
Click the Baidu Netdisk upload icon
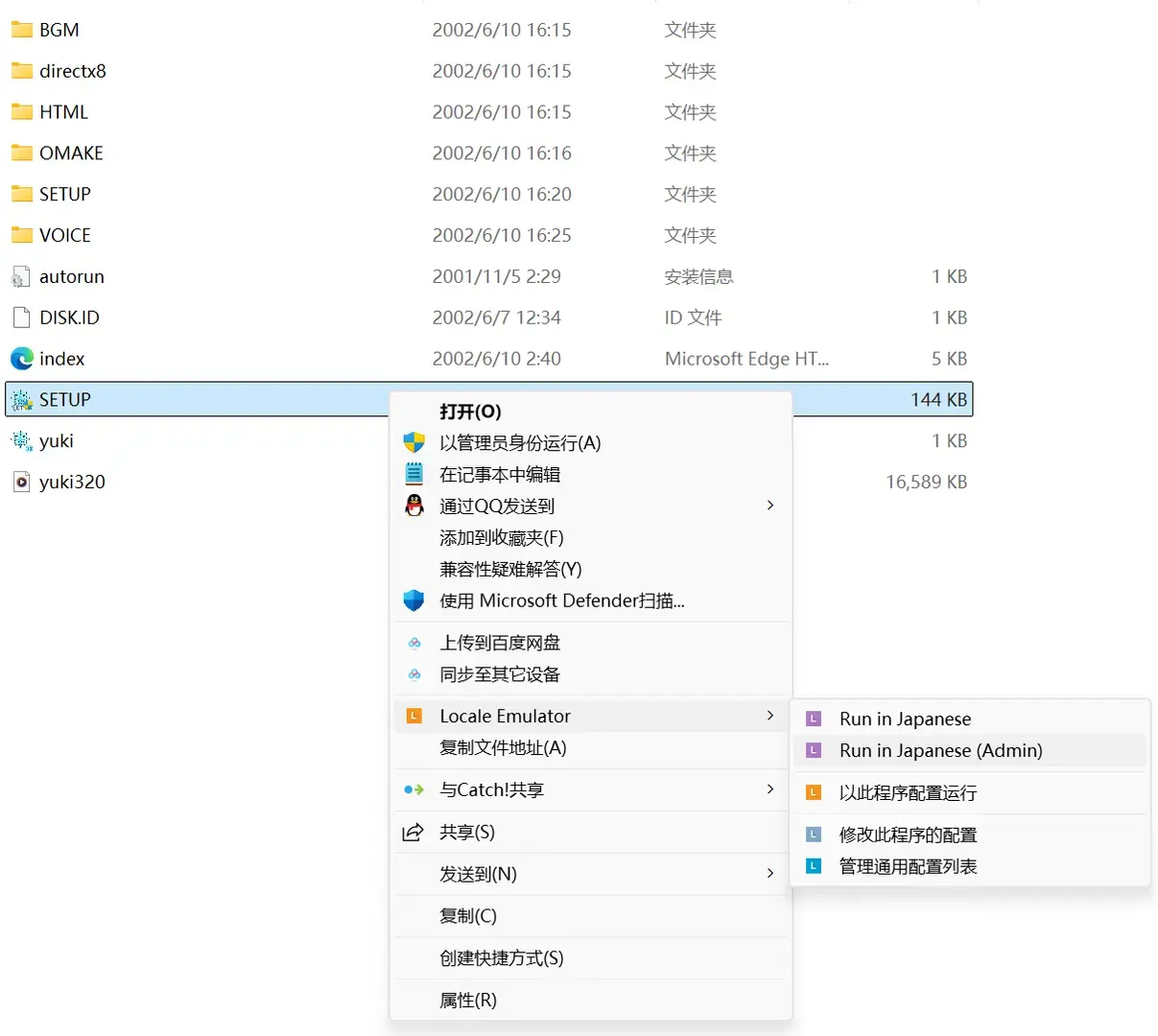click(x=414, y=643)
